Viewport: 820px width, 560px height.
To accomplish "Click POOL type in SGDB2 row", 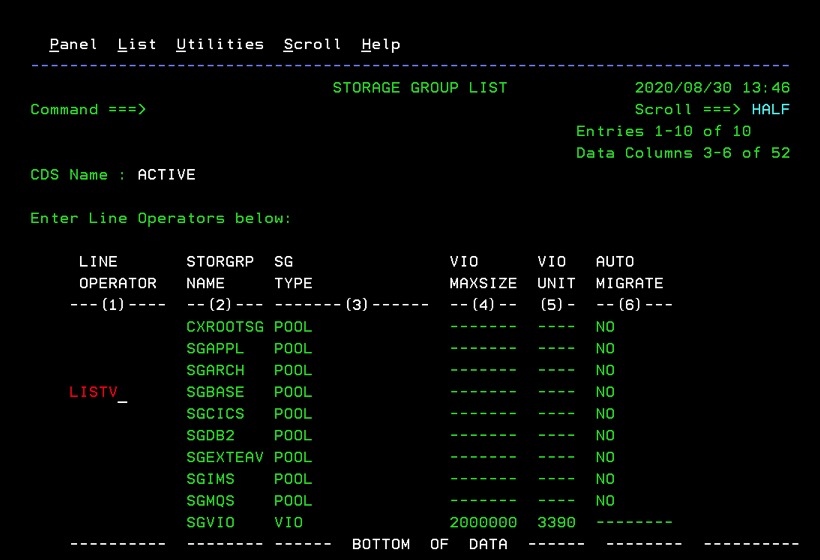I will click(x=293, y=436).
